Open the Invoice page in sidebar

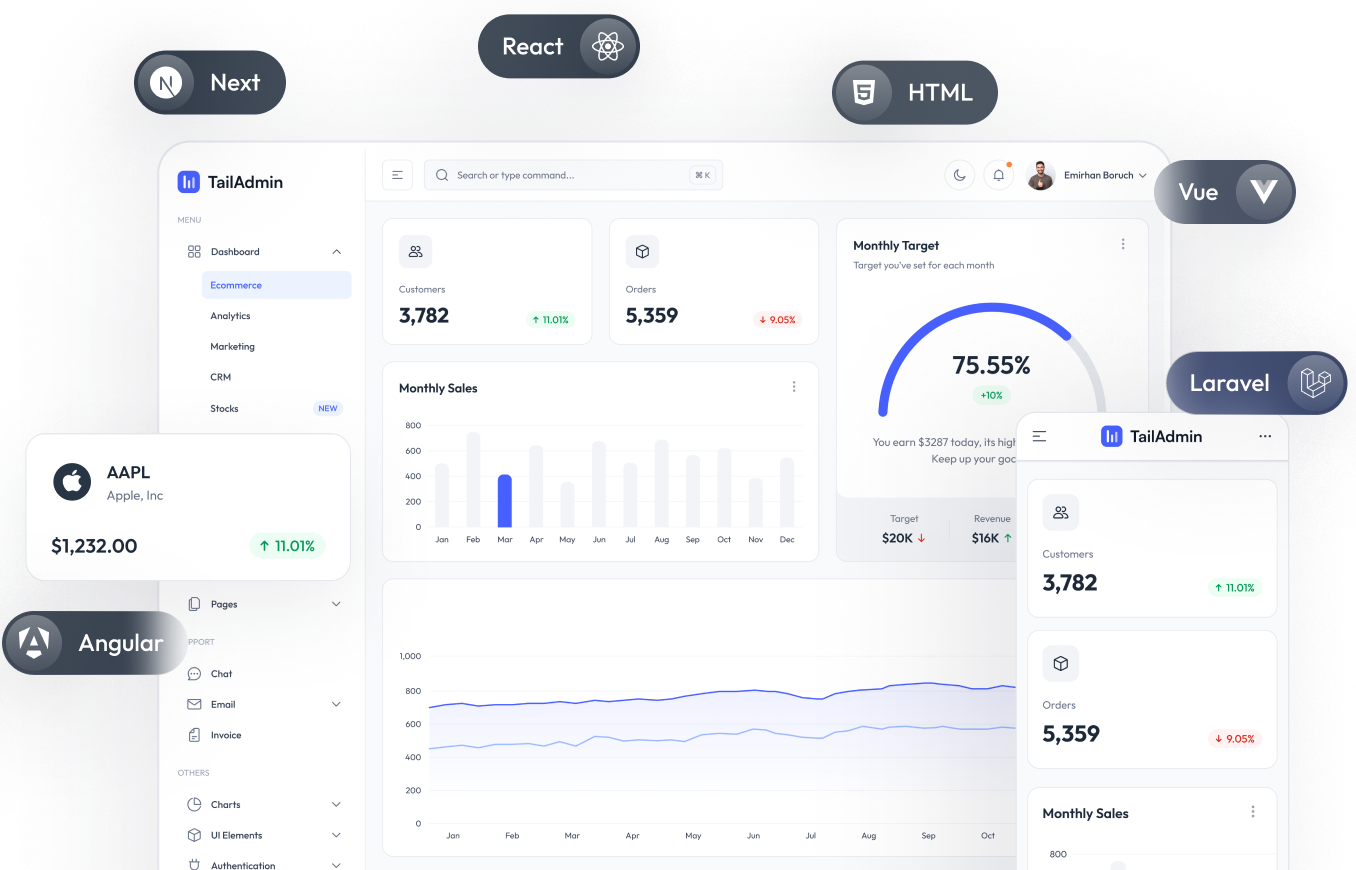[225, 735]
